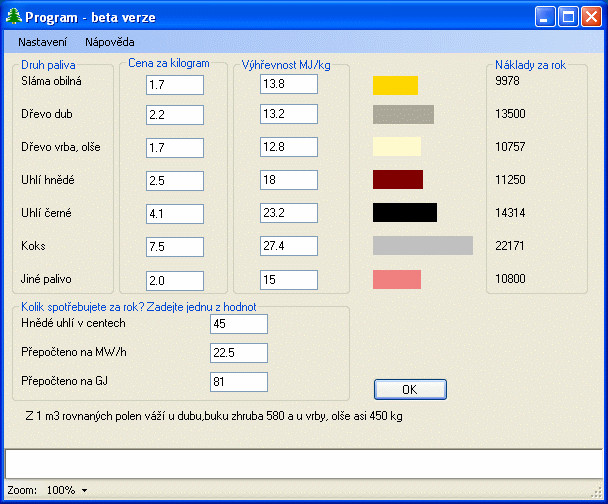Click the heating value field showing 12.8
608x504 pixels.
[289, 147]
